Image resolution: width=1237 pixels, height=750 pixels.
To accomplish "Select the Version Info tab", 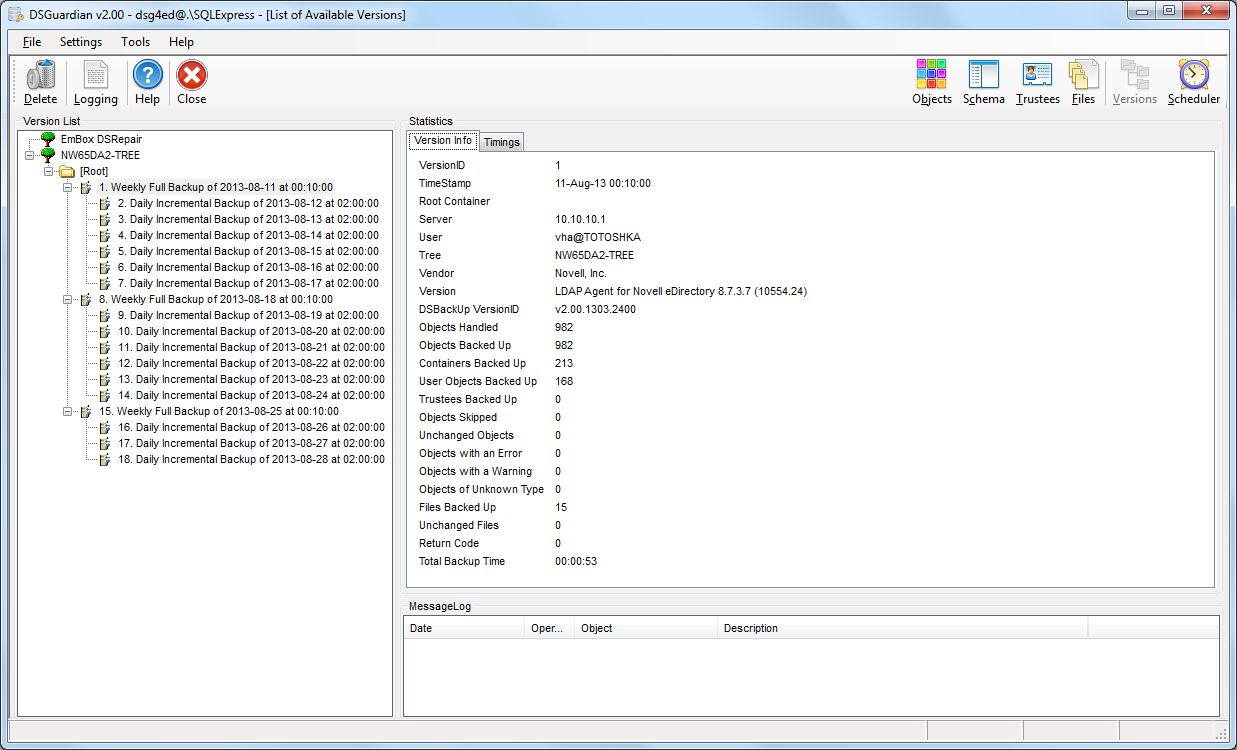I will 443,141.
